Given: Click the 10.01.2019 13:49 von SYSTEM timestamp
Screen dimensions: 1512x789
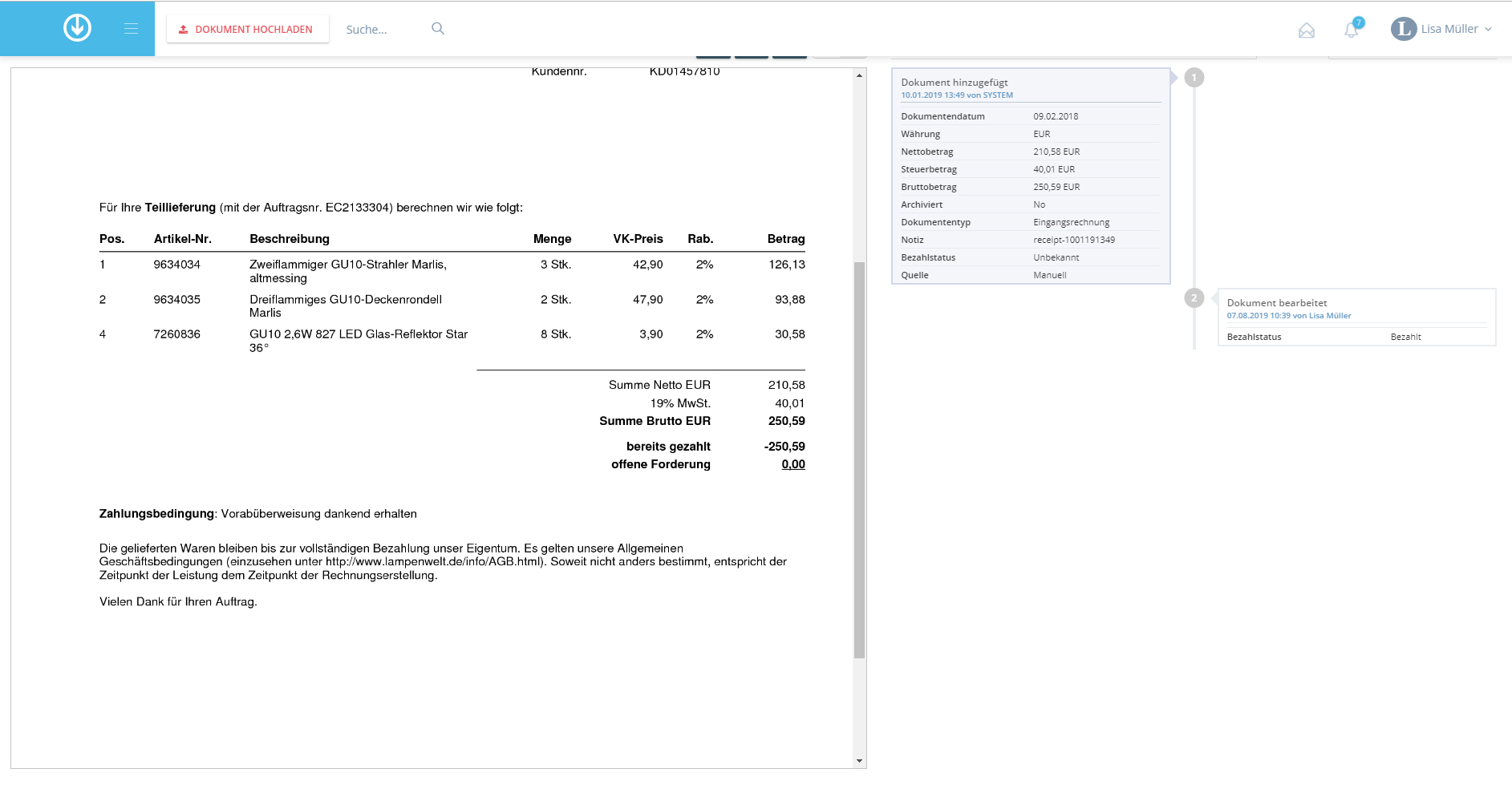Looking at the screenshot, I should click(x=956, y=95).
